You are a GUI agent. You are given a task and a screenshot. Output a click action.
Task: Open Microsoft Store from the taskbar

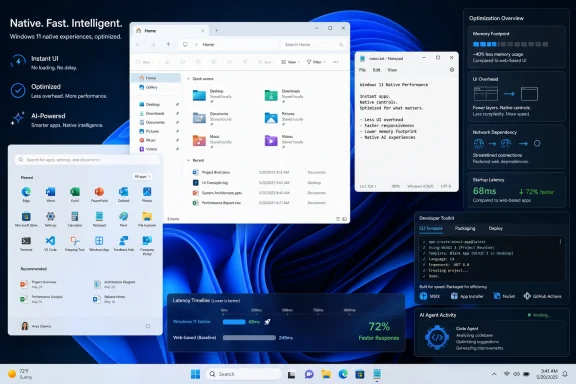tap(360, 374)
